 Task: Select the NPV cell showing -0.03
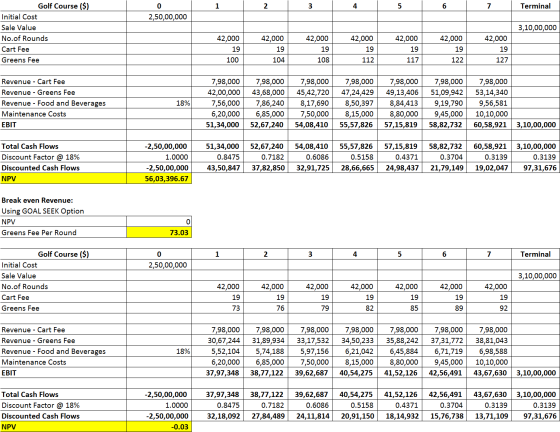pos(159,427)
